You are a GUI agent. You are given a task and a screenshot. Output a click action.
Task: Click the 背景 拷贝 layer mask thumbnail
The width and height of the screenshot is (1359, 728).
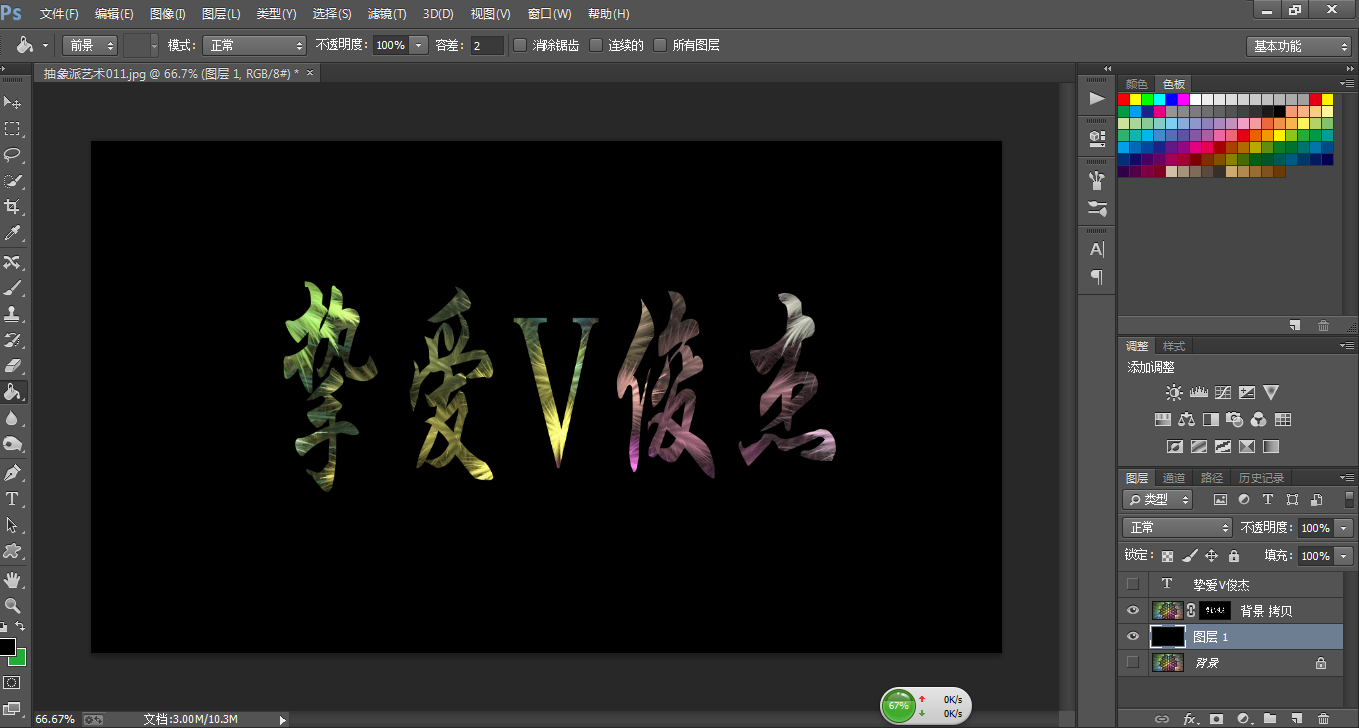[1215, 610]
